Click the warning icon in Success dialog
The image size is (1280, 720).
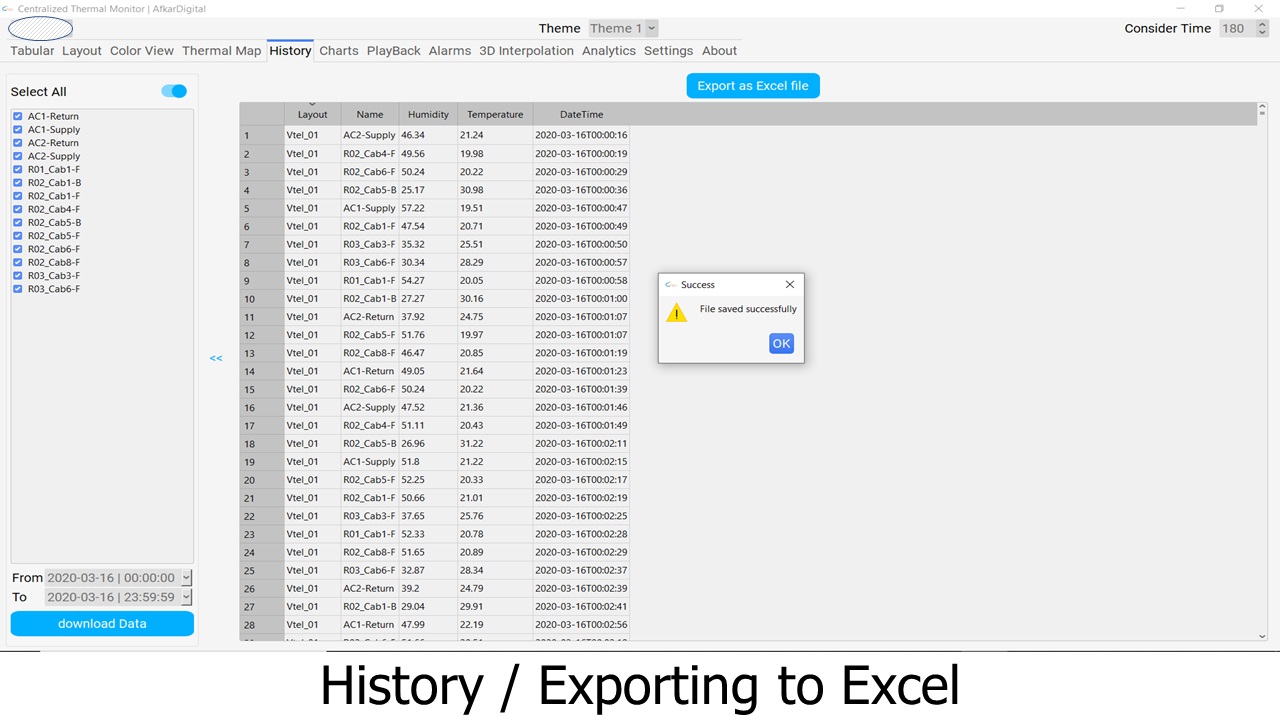click(x=677, y=313)
